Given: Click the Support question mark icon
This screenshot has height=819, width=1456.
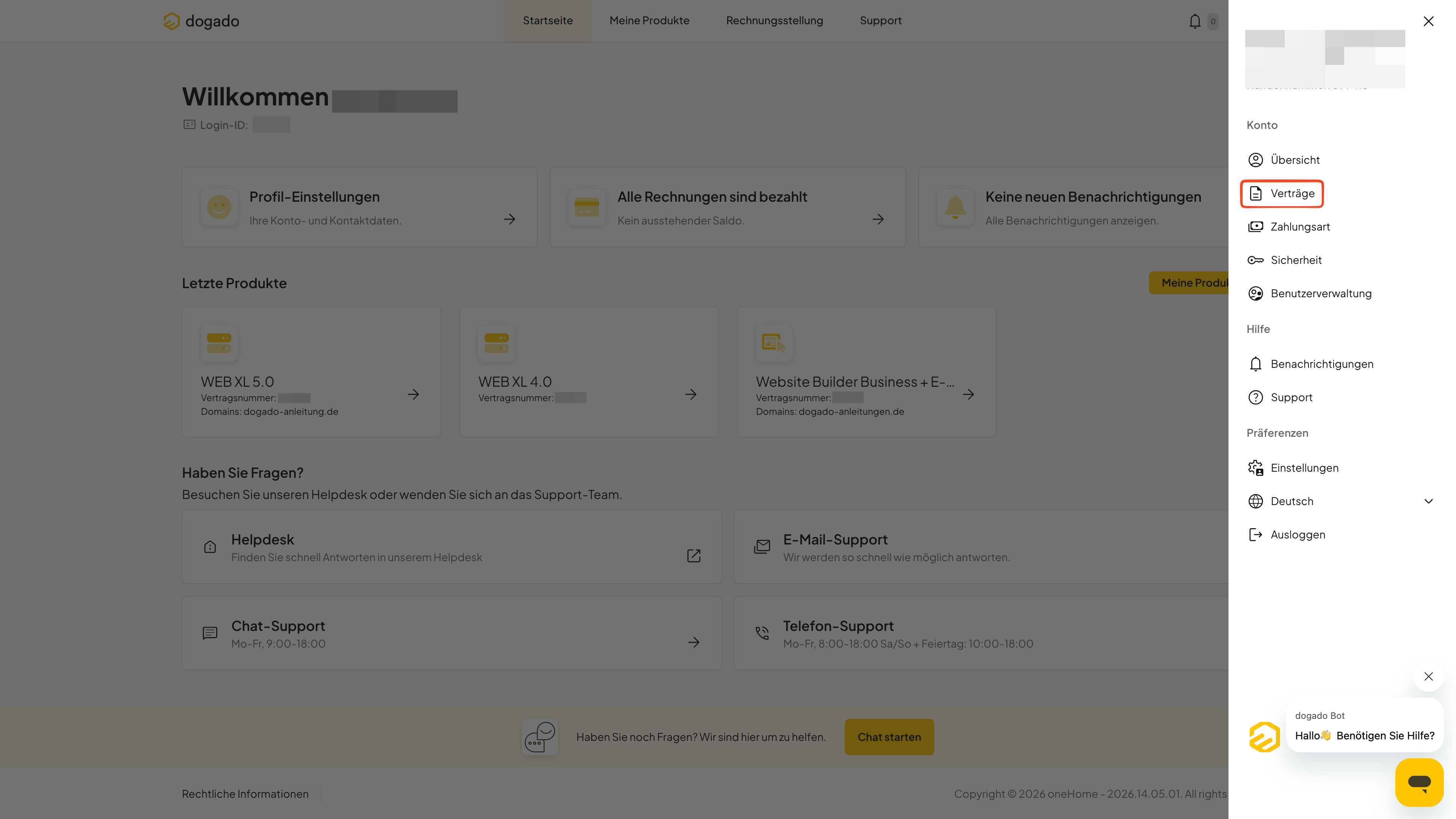Looking at the screenshot, I should pos(1255,397).
